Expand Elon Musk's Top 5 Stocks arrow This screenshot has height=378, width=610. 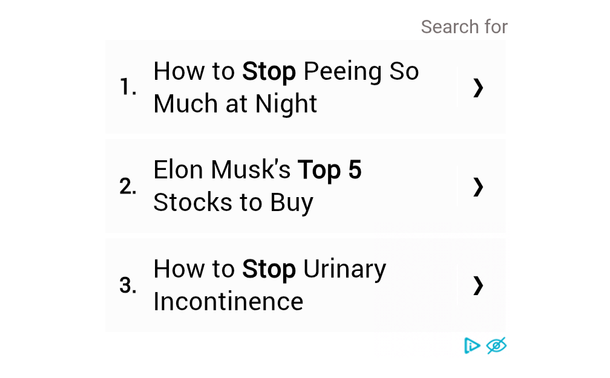(478, 187)
